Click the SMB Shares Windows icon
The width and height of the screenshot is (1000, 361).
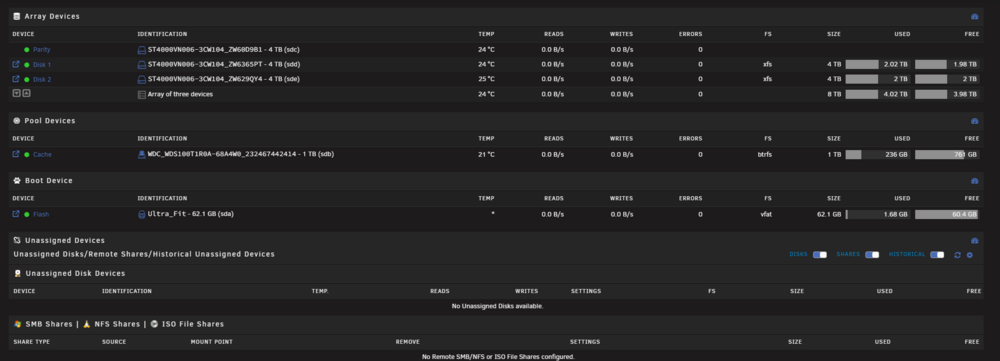click(x=17, y=324)
